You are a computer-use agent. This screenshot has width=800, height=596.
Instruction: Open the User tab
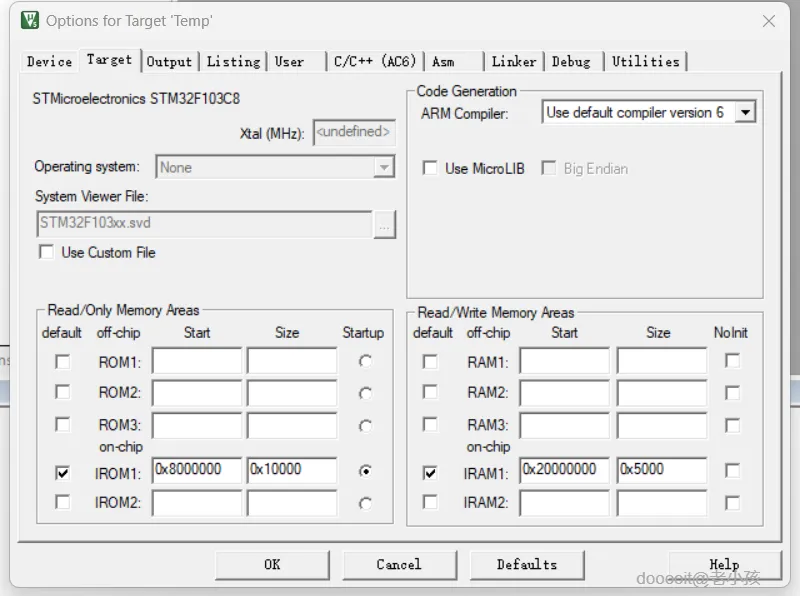click(x=296, y=62)
